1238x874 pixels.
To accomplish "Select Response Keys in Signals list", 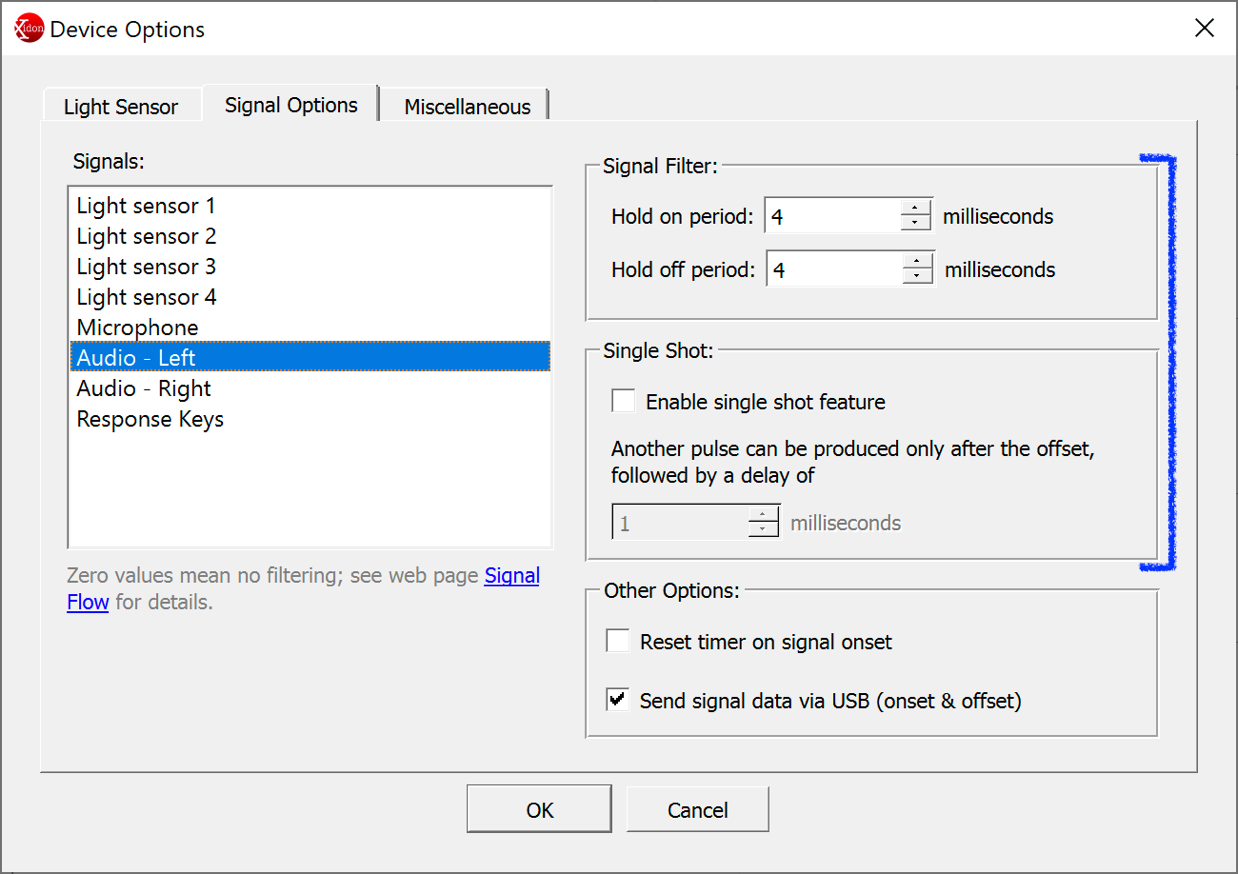I will pos(150,419).
